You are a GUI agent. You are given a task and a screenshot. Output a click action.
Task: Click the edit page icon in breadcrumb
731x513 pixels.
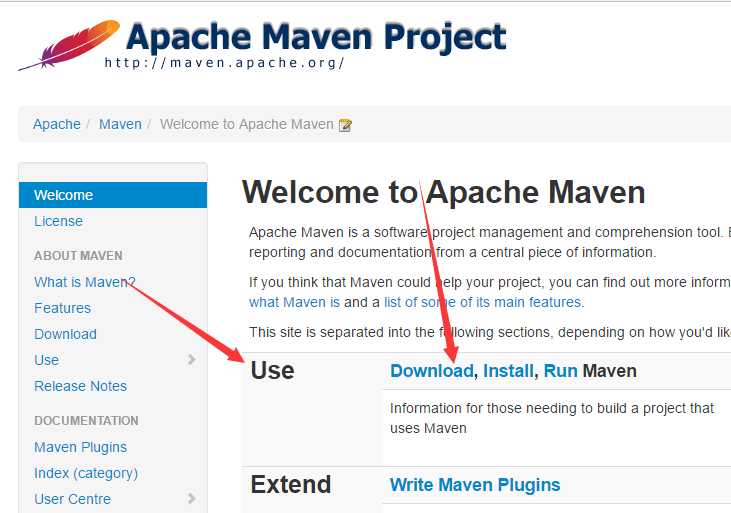pyautogui.click(x=345, y=125)
